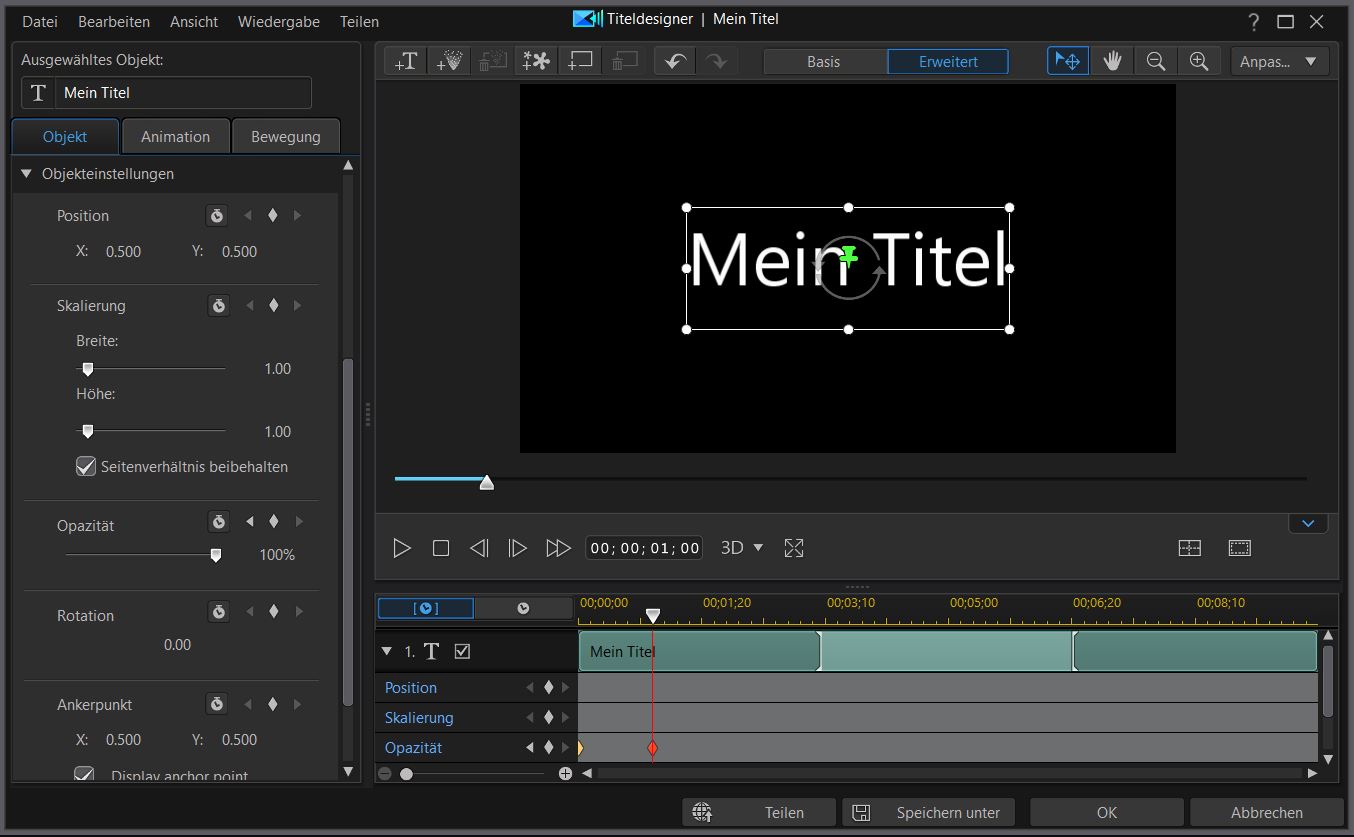1354x837 pixels.
Task: Open the Bearbeiten menu
Action: (x=114, y=21)
